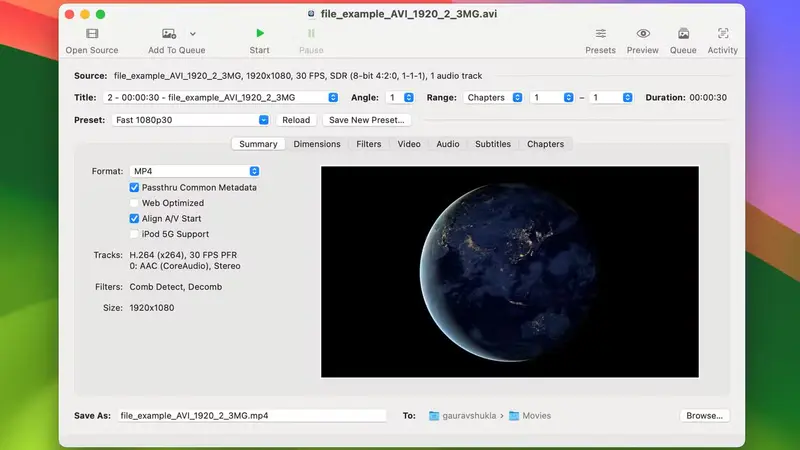Viewport: 800px width, 450px height.
Task: Click the Add To Queue icon
Action: click(x=169, y=34)
